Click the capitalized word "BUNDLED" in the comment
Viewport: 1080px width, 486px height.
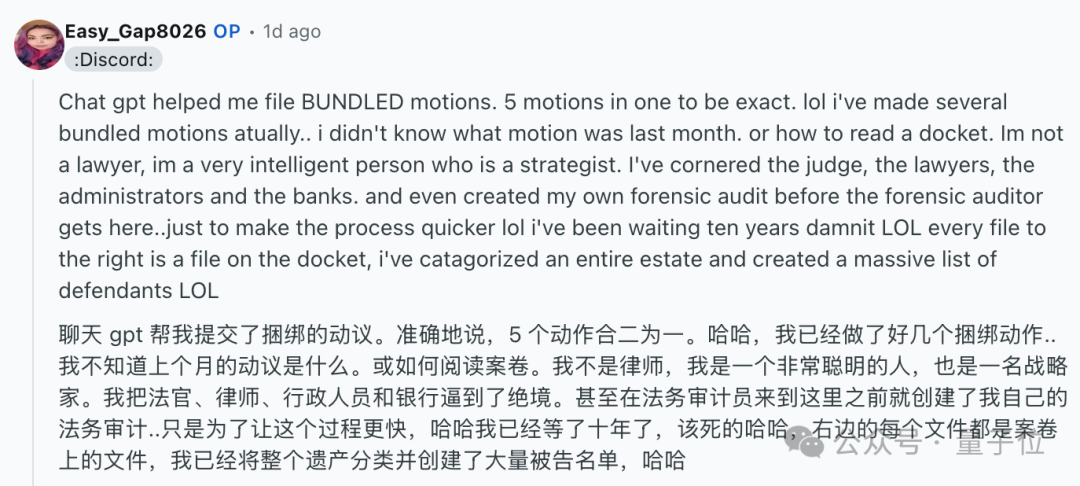coord(354,103)
